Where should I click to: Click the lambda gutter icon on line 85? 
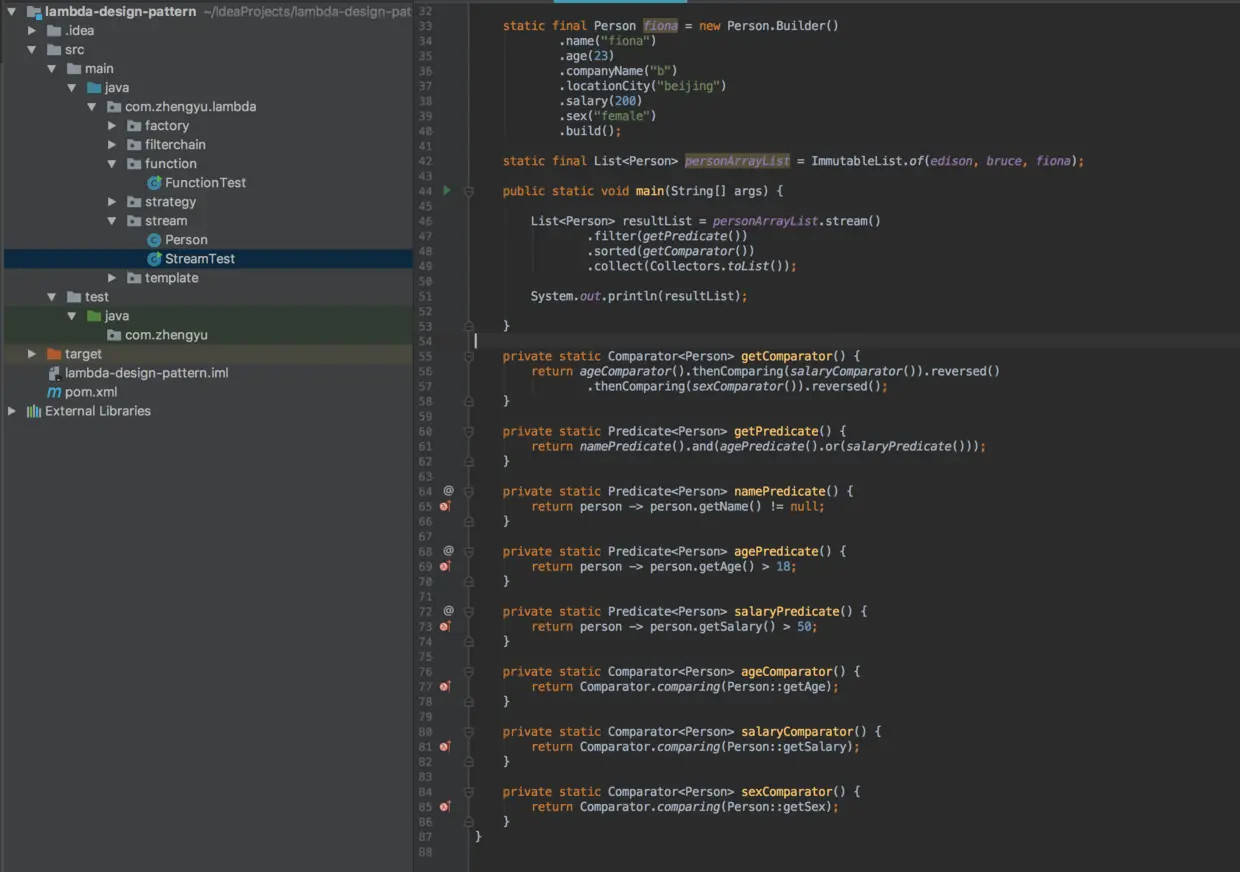446,806
